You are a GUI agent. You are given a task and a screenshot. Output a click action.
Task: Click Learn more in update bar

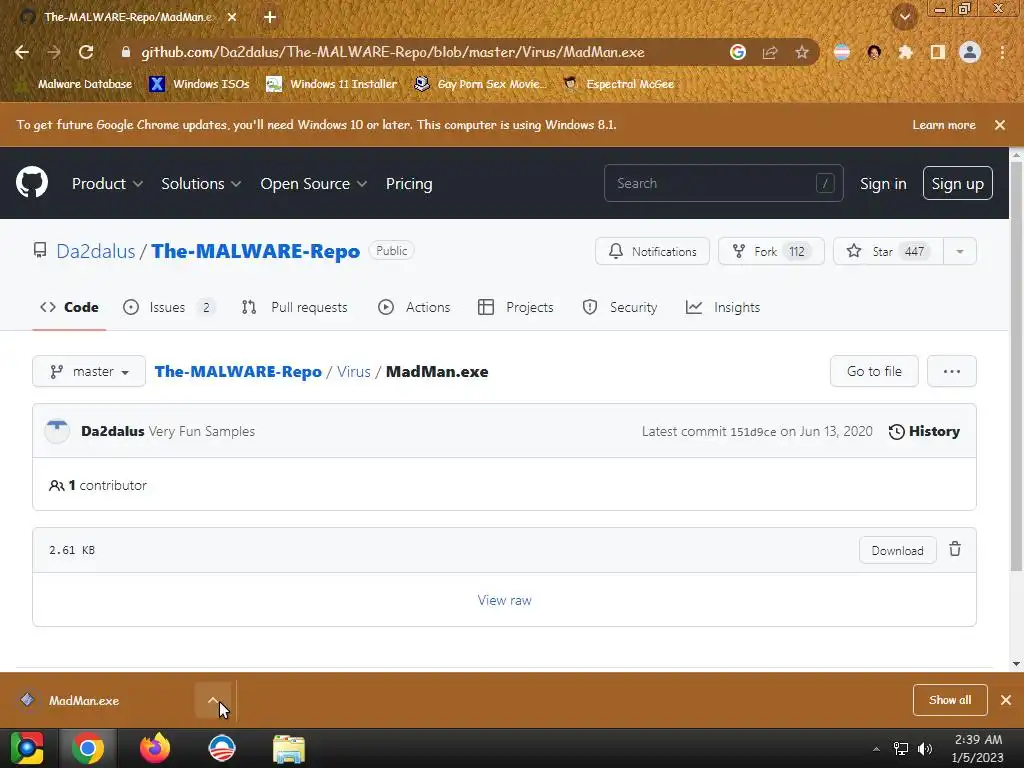tap(944, 125)
